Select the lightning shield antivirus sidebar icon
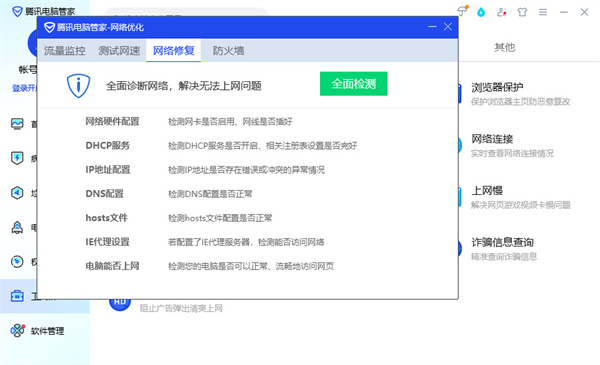 [x=17, y=158]
